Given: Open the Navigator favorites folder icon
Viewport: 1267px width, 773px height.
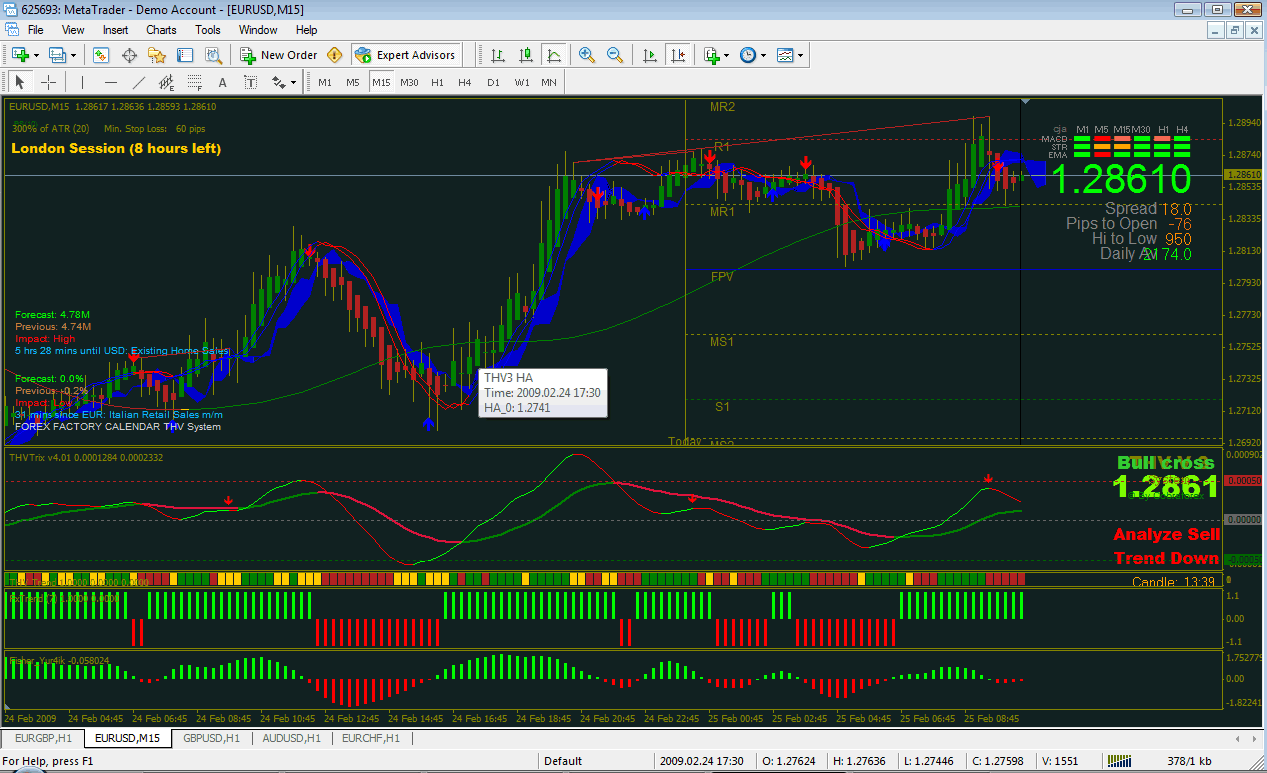Looking at the screenshot, I should click(157, 56).
